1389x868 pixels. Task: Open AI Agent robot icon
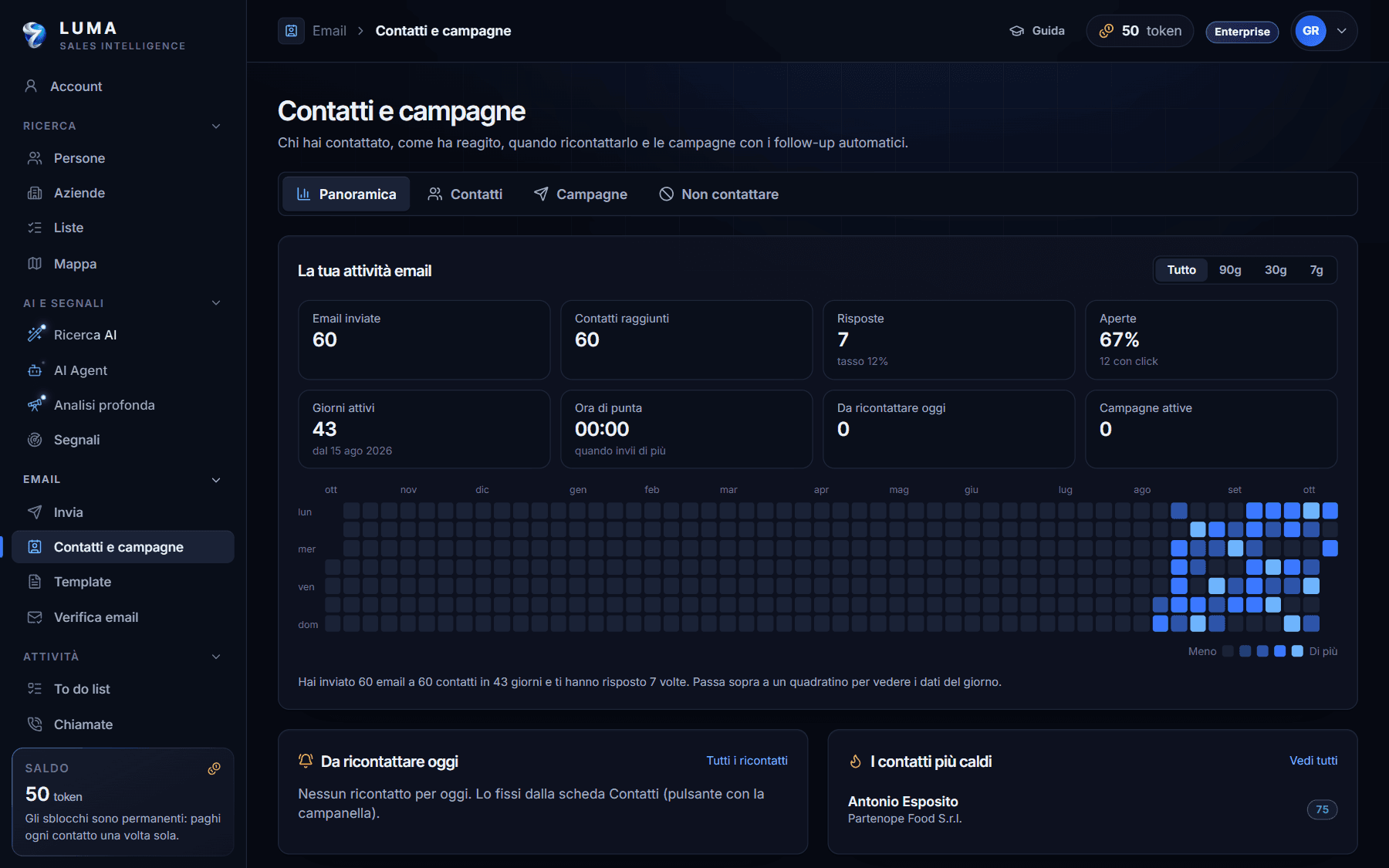pyautogui.click(x=35, y=370)
